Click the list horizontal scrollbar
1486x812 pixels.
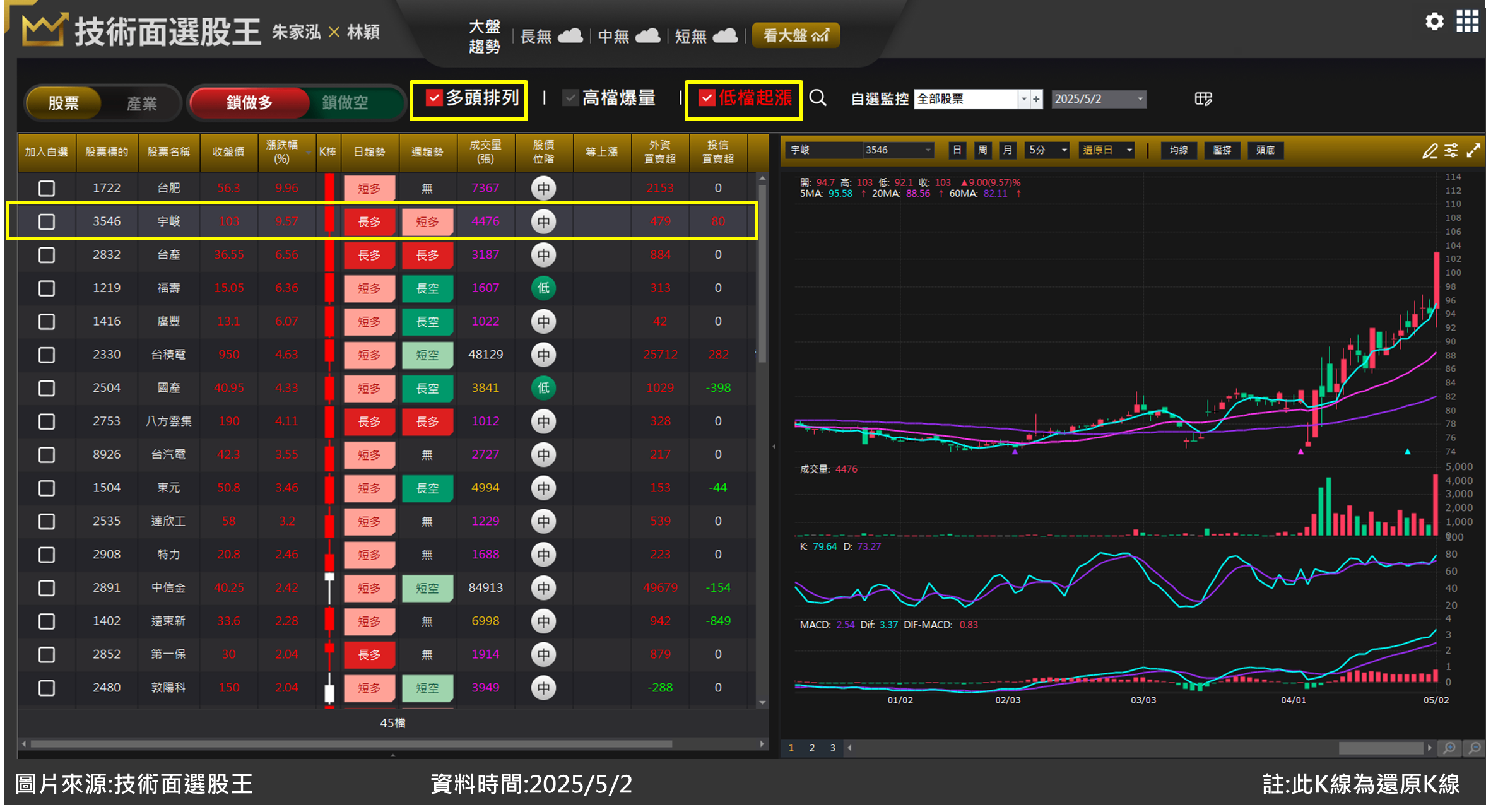point(351,744)
